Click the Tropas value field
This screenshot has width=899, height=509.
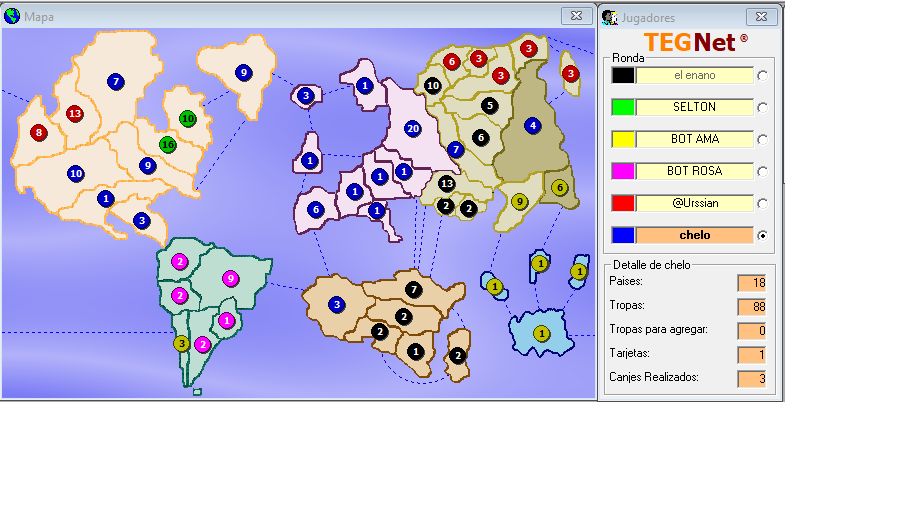pyautogui.click(x=751, y=307)
